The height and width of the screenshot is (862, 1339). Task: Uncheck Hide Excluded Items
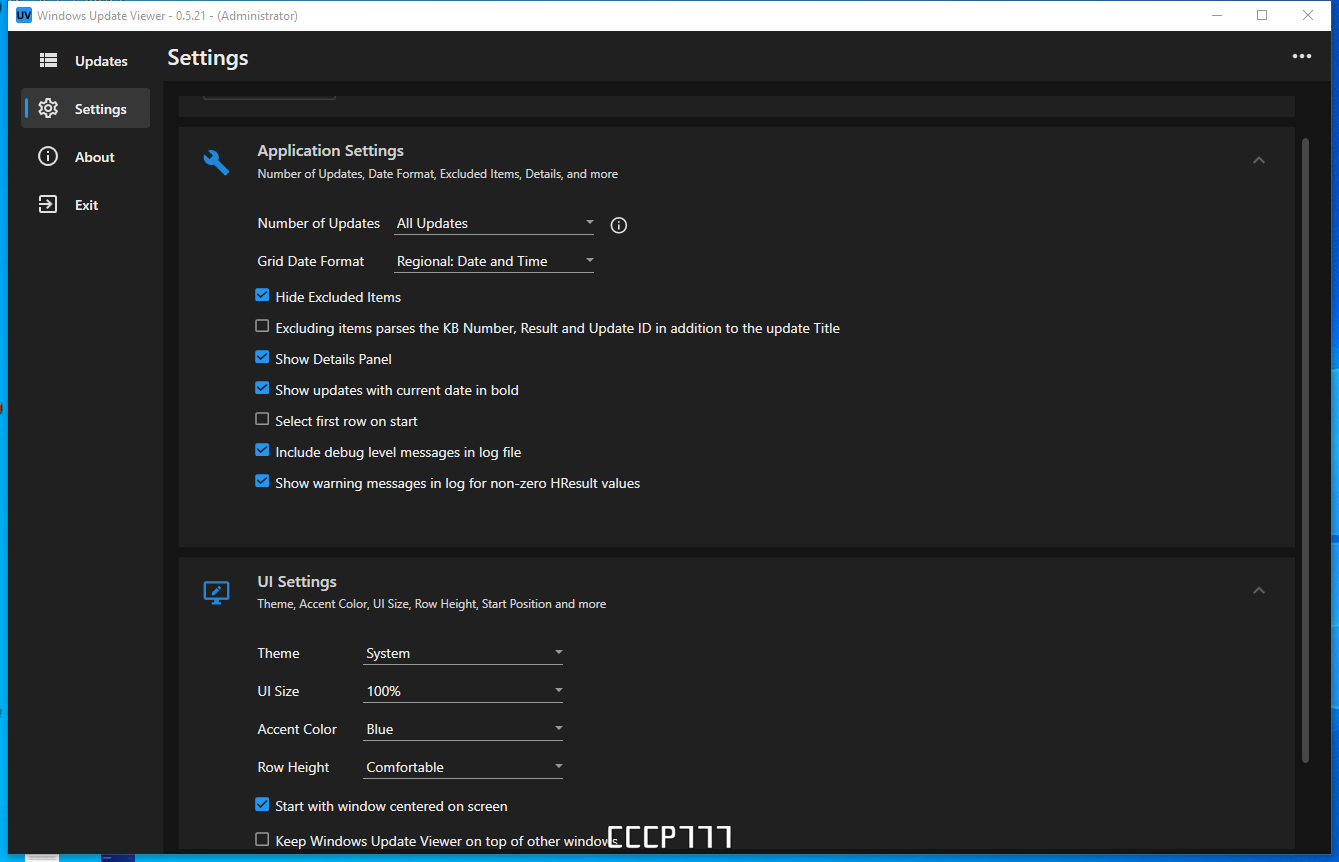[x=262, y=296]
